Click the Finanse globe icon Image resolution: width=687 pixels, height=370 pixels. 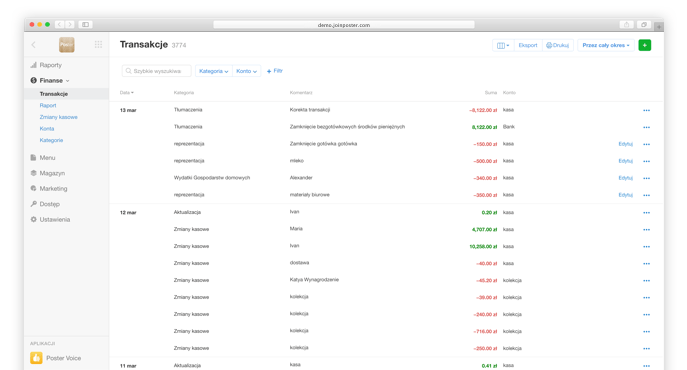[33, 80]
